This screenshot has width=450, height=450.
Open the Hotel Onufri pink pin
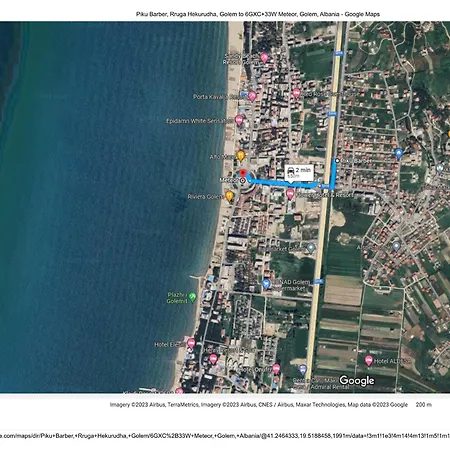tap(276, 369)
